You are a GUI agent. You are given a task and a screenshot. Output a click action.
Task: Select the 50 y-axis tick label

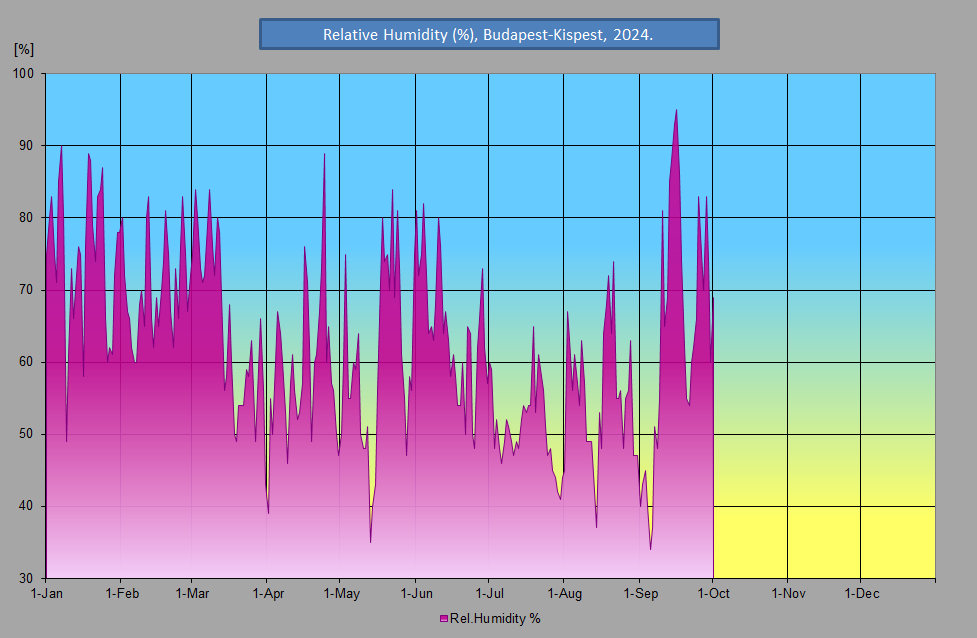click(26, 434)
